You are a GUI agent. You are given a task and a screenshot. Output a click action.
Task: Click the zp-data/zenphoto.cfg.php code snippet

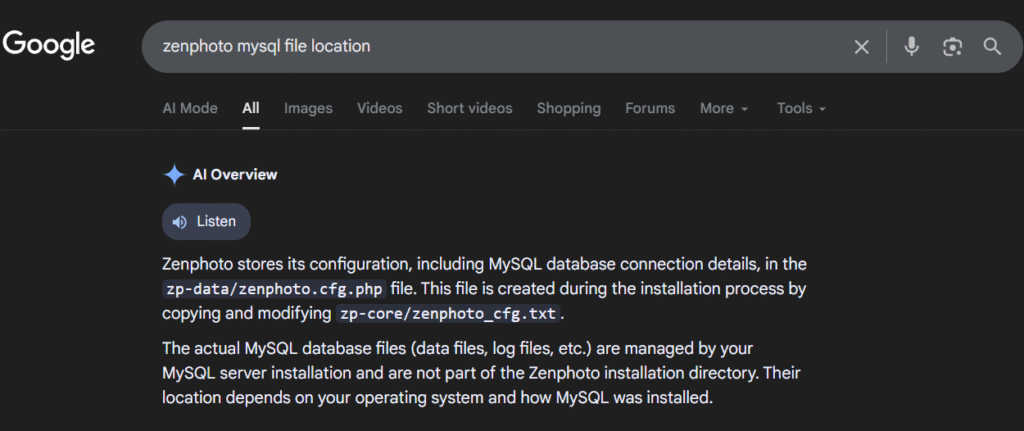(273, 289)
